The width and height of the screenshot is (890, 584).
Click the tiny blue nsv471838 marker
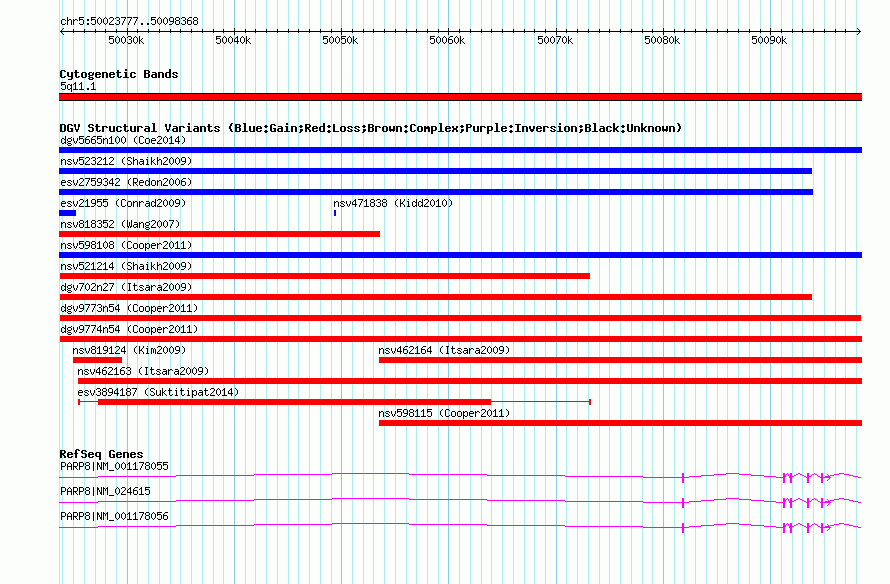coord(335,213)
